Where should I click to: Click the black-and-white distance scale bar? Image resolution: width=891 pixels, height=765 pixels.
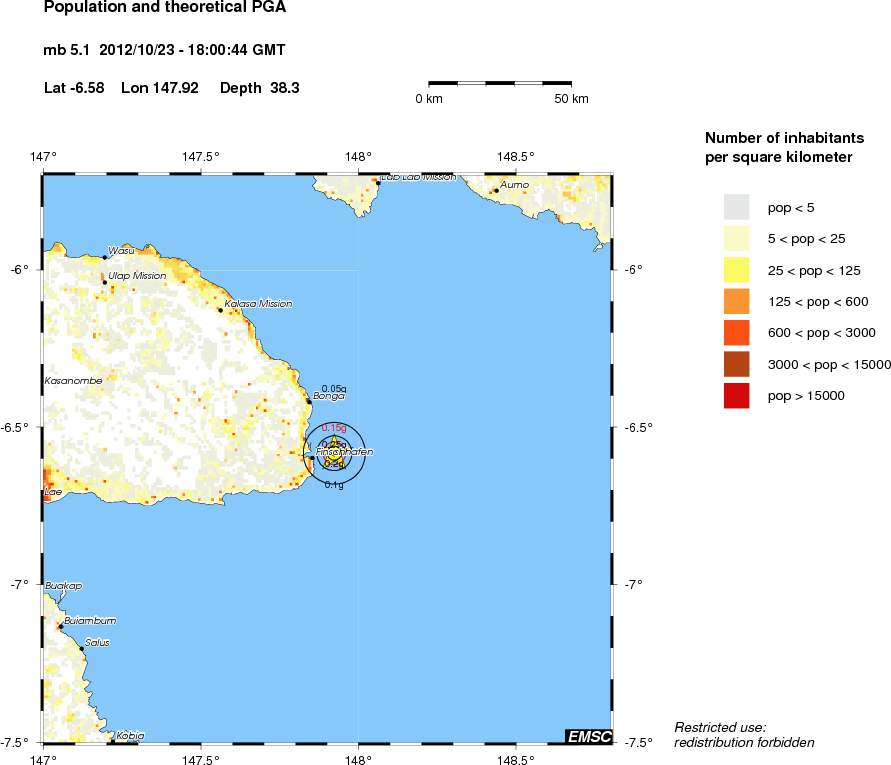(x=500, y=83)
